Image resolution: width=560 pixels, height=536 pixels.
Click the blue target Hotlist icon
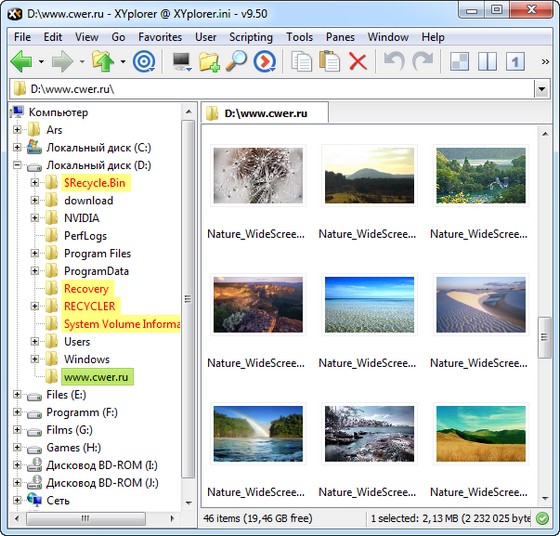click(144, 62)
